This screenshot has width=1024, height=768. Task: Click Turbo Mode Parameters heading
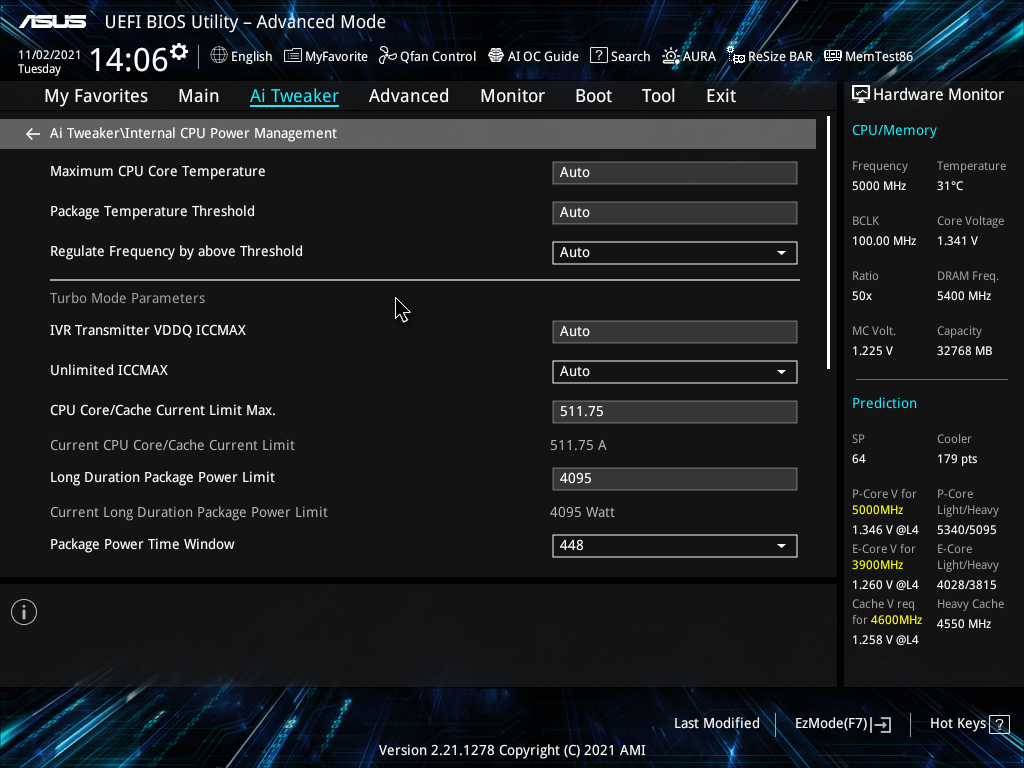point(127,298)
